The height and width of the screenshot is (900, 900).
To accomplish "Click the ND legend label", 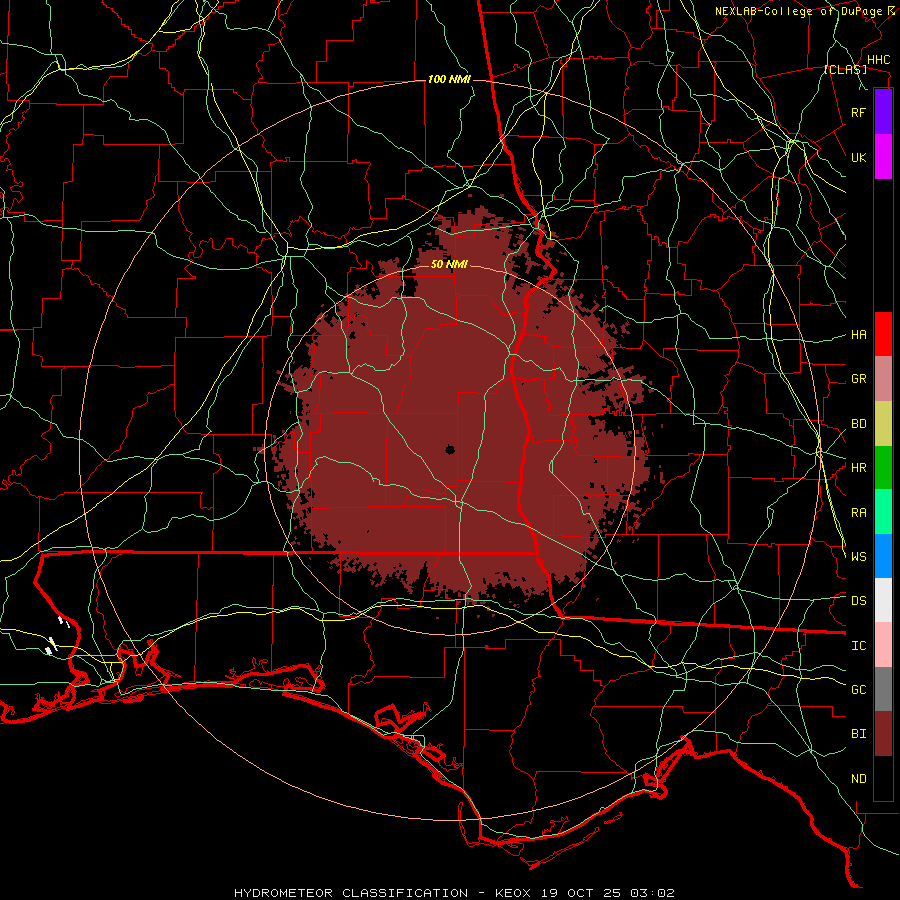I will point(858,779).
